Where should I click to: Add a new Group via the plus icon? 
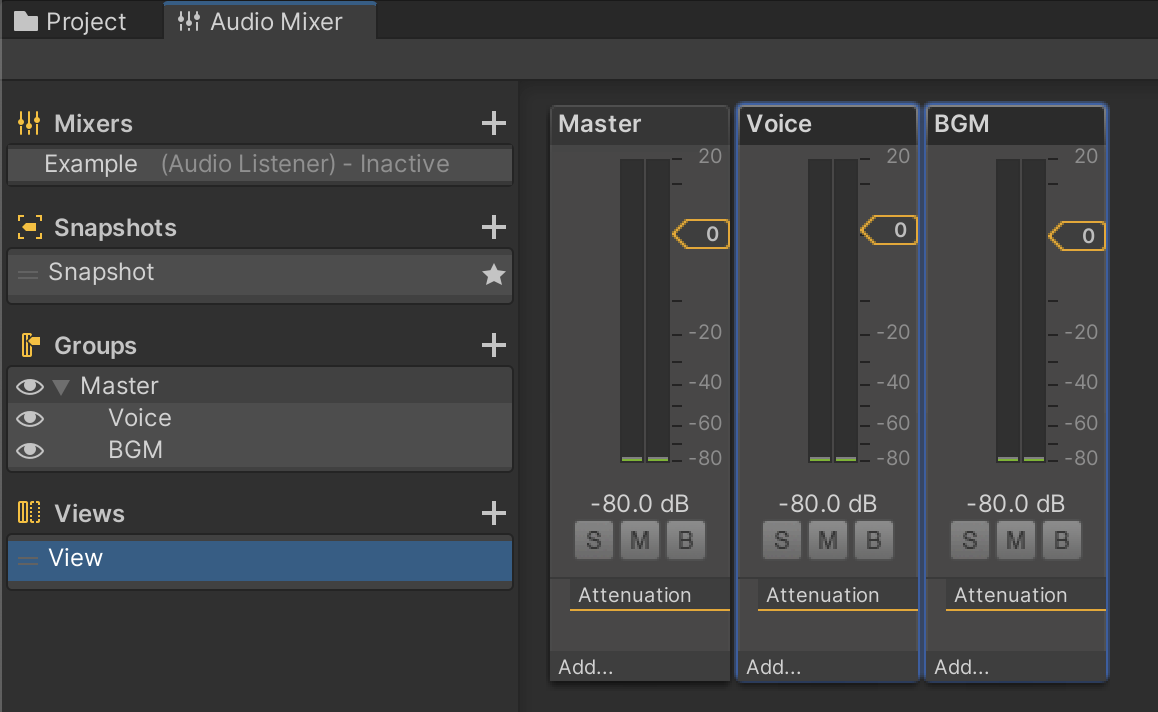493,345
